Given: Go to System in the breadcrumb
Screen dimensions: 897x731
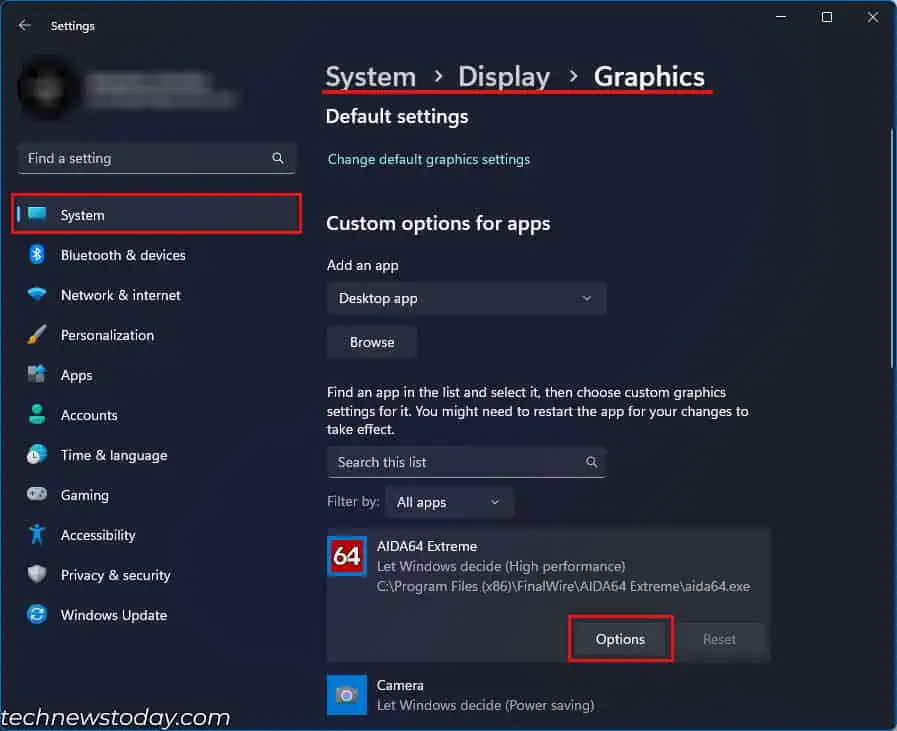Looking at the screenshot, I should [x=370, y=76].
